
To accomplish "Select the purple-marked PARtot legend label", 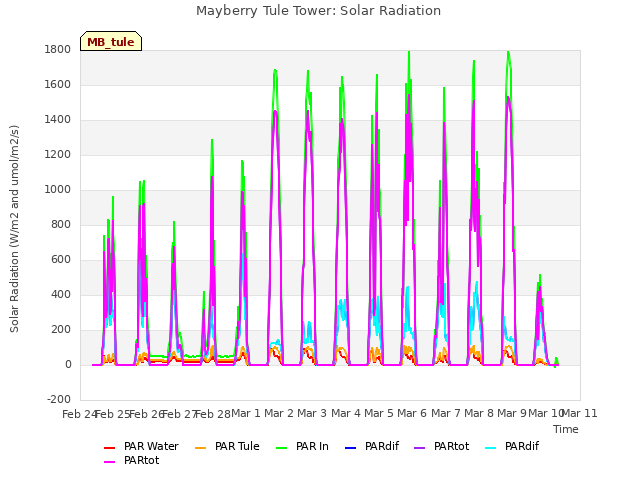I will tap(451, 447).
